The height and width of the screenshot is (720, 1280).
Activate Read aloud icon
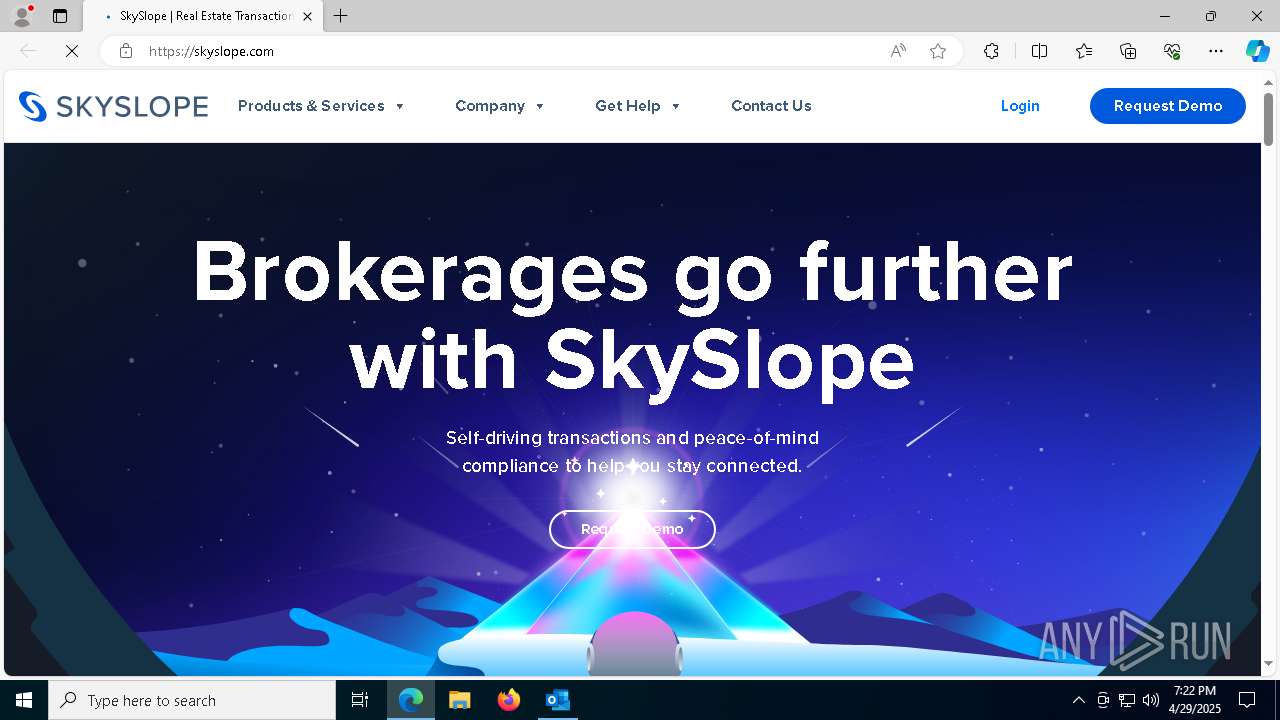898,51
